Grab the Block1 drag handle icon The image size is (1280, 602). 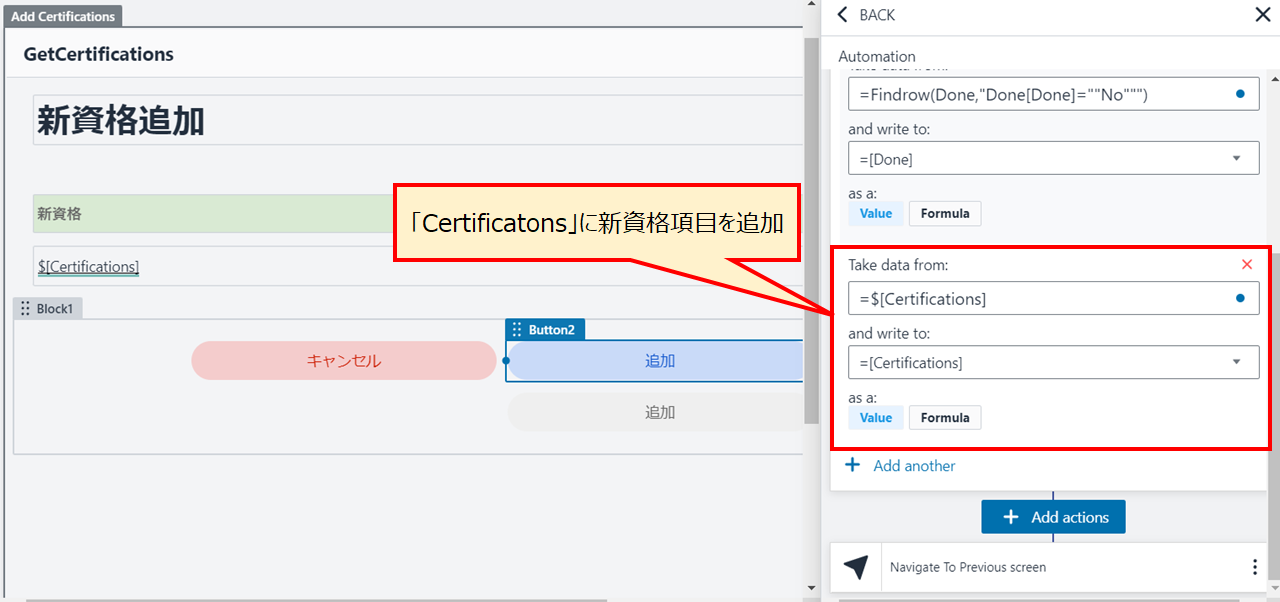(x=25, y=309)
